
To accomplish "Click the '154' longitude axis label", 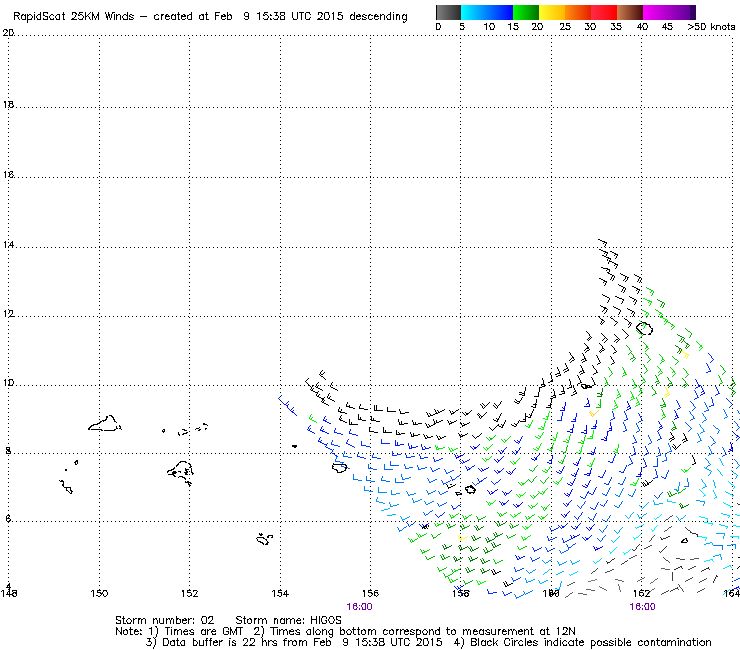I will pos(280,593).
